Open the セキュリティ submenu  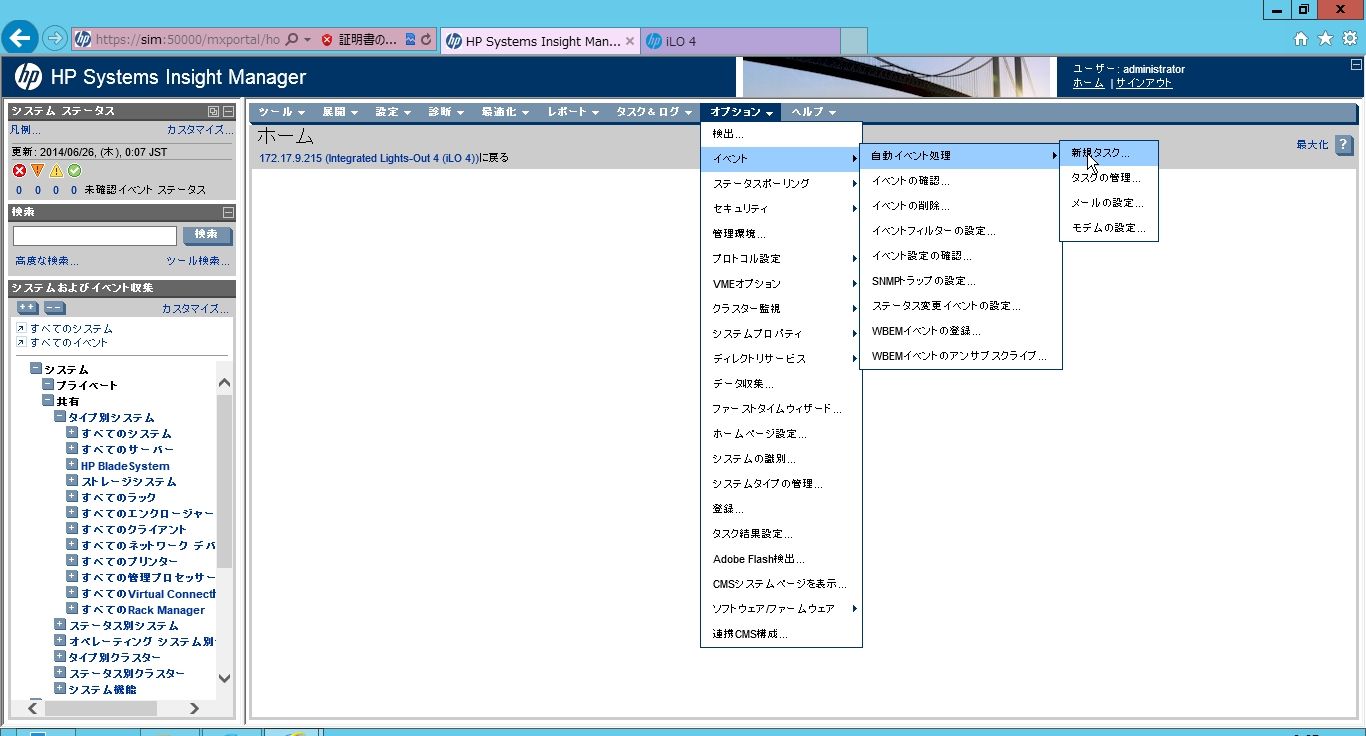click(781, 209)
